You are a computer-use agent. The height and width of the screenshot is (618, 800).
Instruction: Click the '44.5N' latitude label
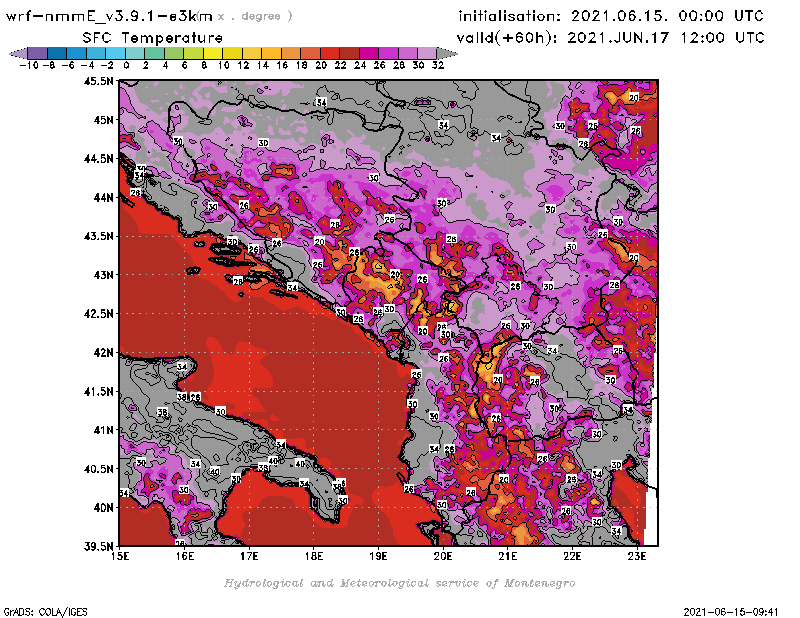tap(98, 159)
